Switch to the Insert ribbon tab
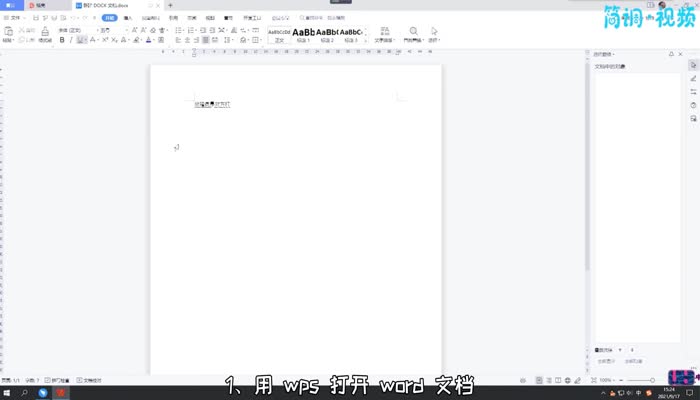 click(128, 18)
